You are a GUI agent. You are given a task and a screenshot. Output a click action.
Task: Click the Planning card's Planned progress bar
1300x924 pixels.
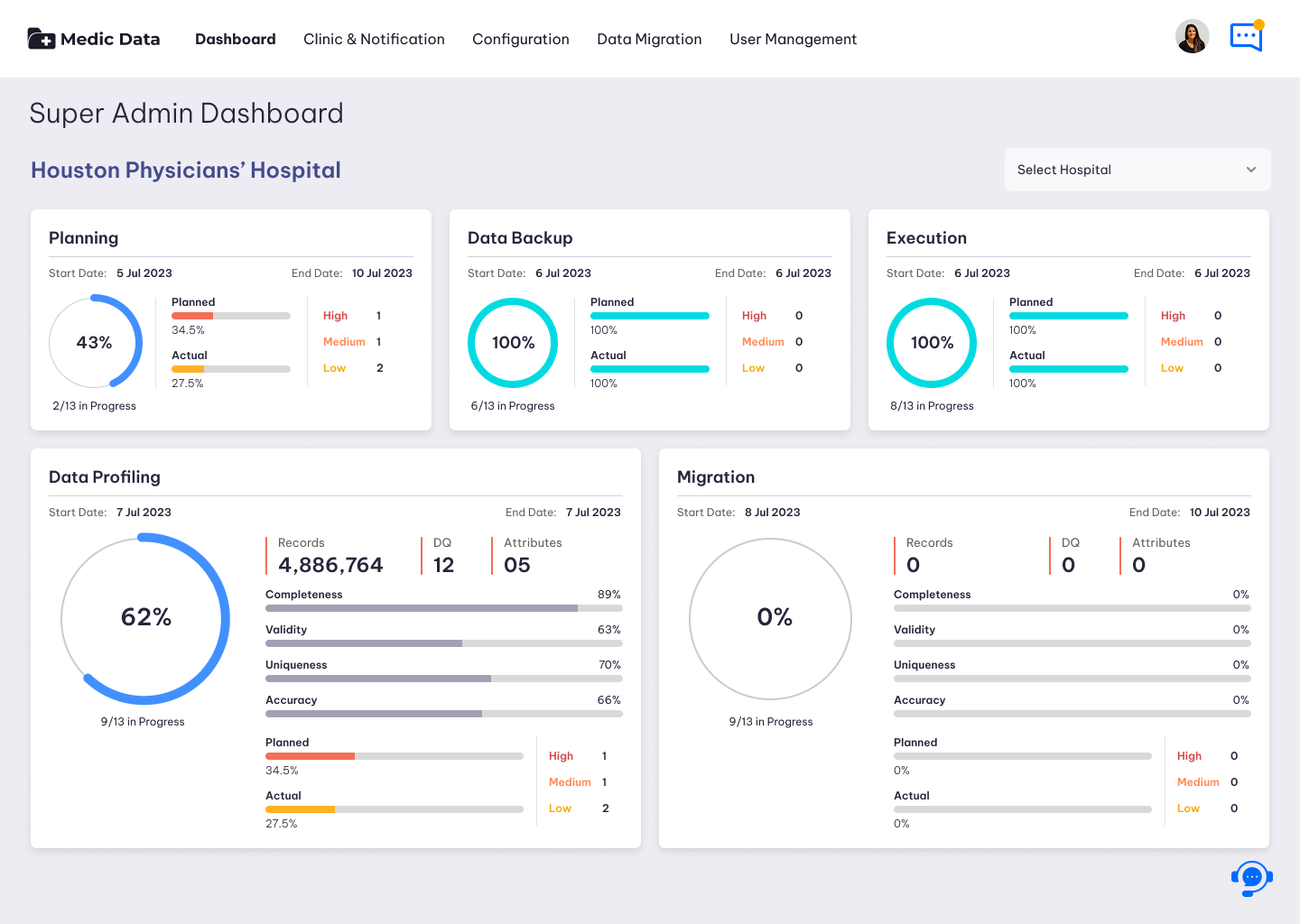tap(231, 316)
